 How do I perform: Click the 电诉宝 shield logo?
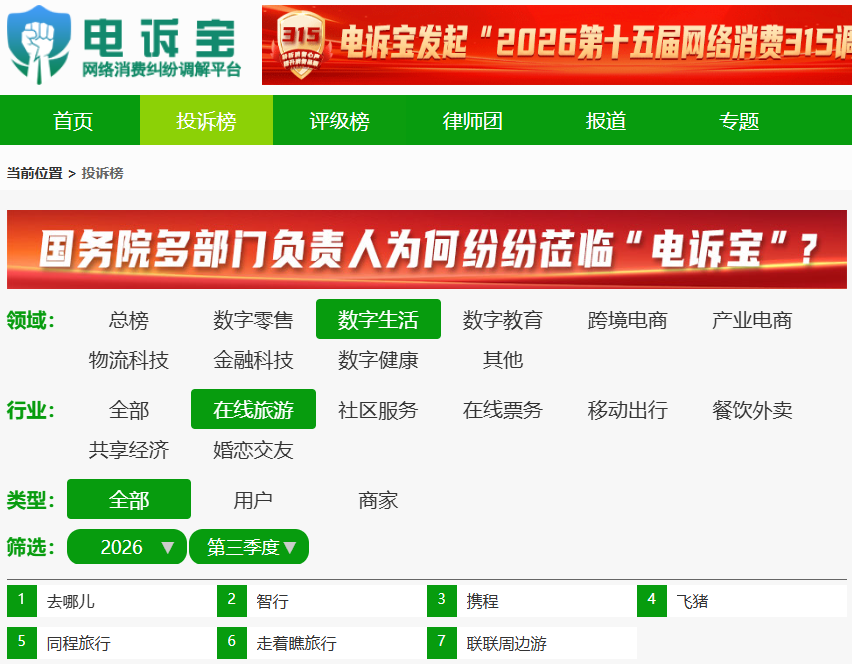click(x=39, y=45)
